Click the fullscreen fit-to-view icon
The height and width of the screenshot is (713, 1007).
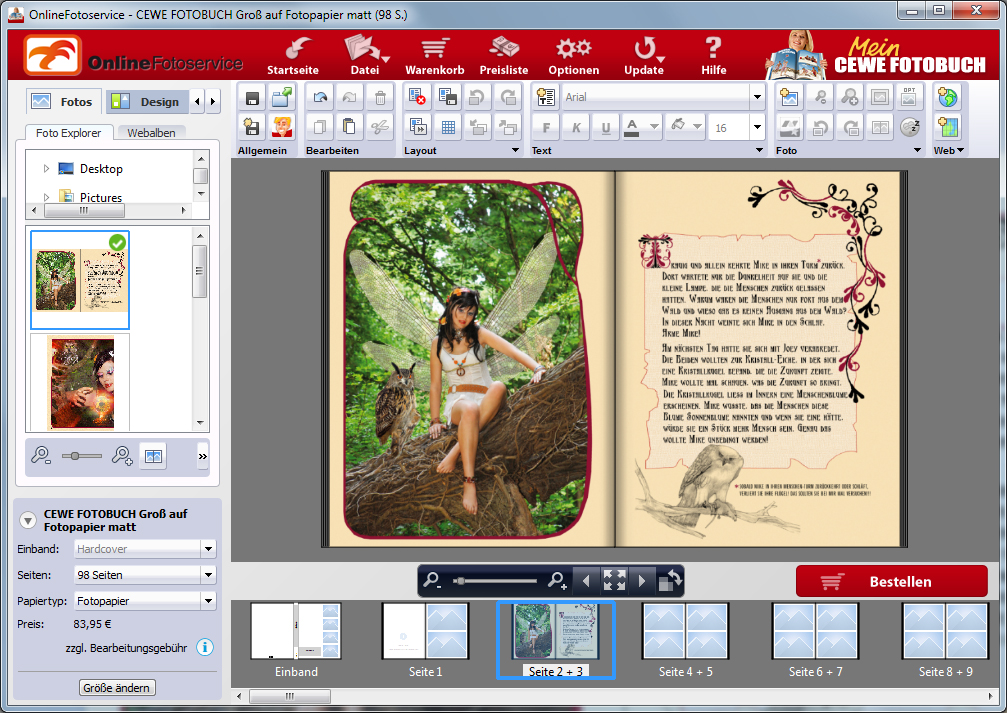point(614,580)
